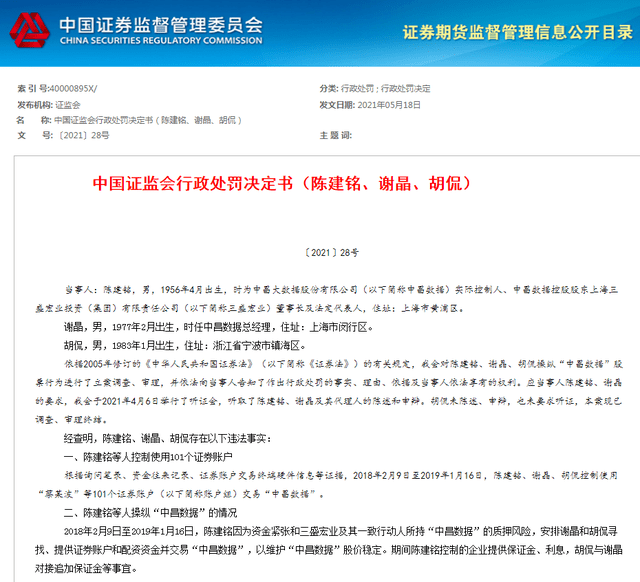
Task: Click 文号 〔2021〕28号 metadata entry
Action: click(x=63, y=135)
